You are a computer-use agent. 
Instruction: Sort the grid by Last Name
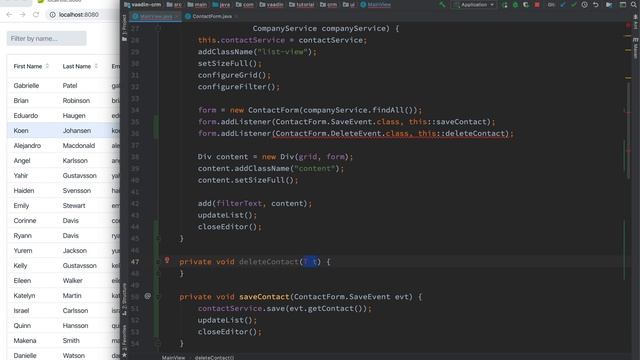pyautogui.click(x=80, y=66)
